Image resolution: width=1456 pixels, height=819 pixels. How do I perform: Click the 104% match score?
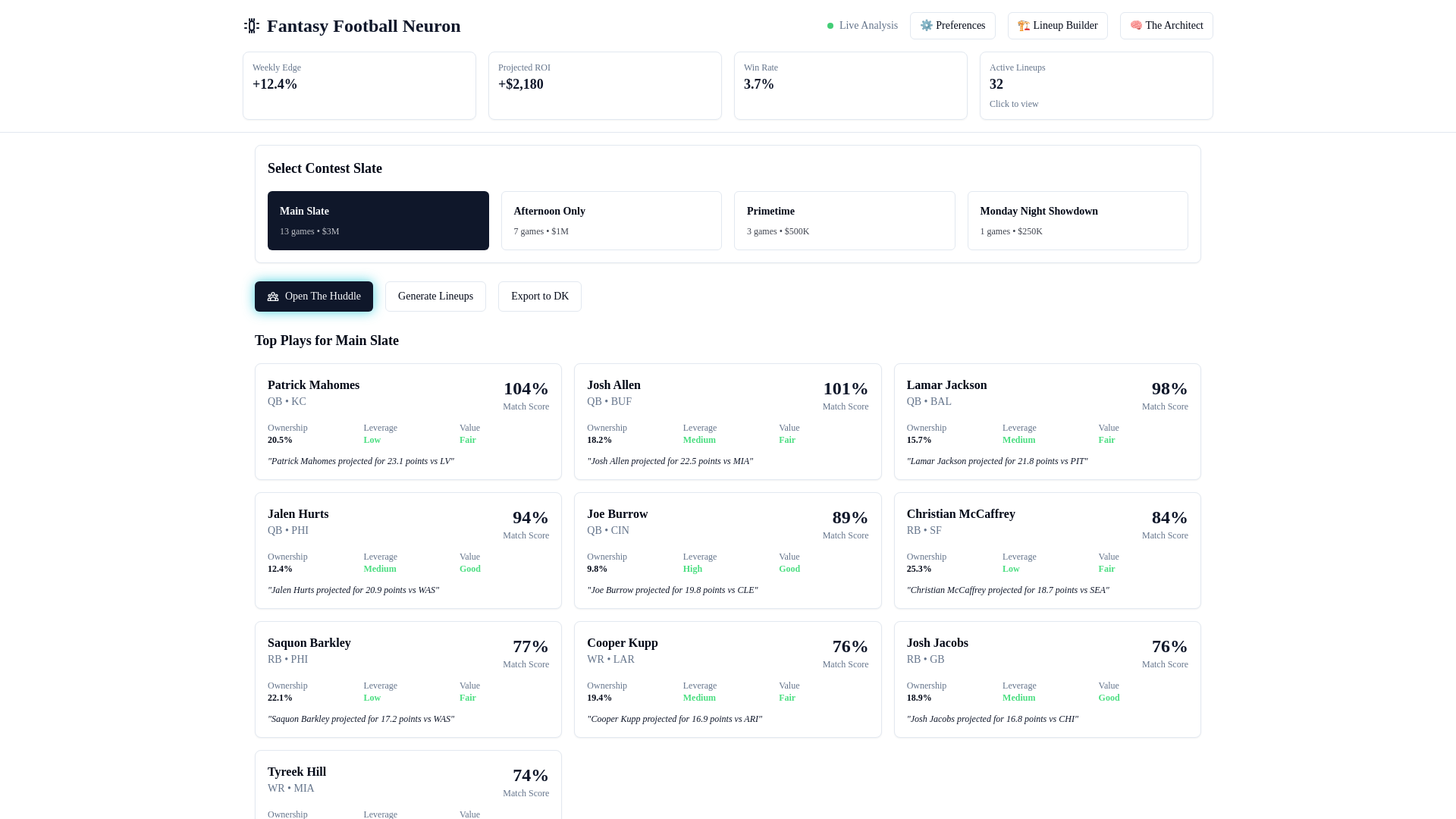526,389
